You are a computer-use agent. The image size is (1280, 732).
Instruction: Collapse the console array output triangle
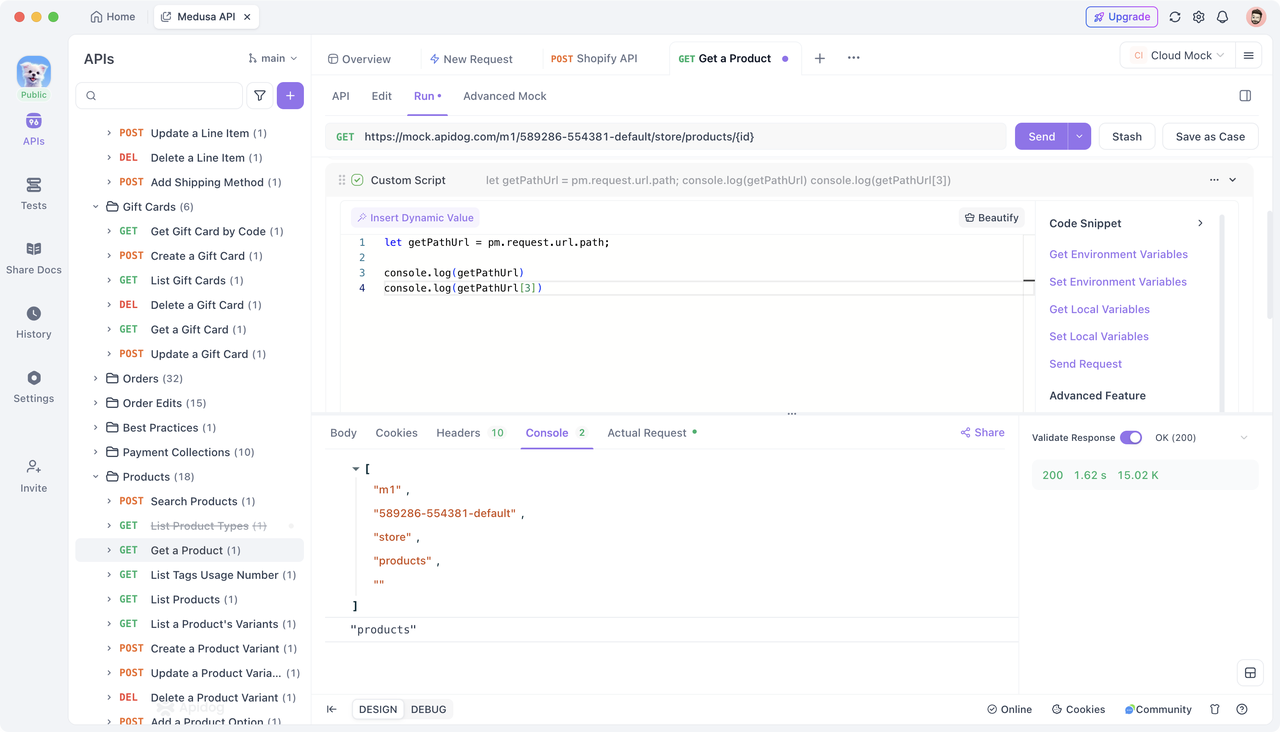pyautogui.click(x=355, y=469)
